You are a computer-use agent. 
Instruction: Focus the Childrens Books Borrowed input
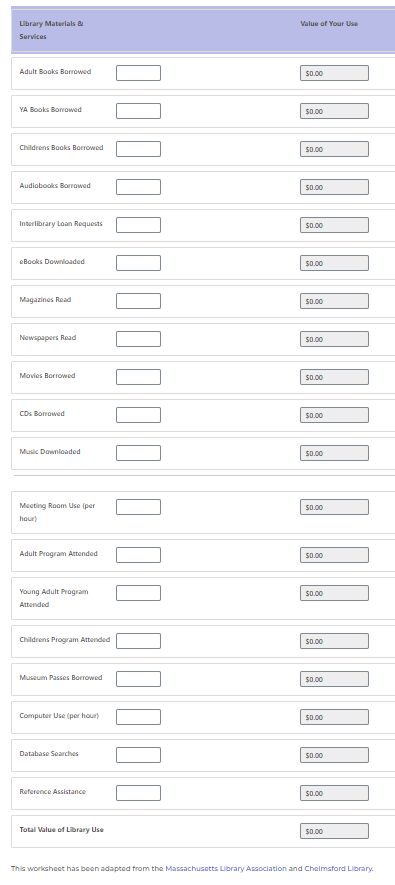coord(138,149)
